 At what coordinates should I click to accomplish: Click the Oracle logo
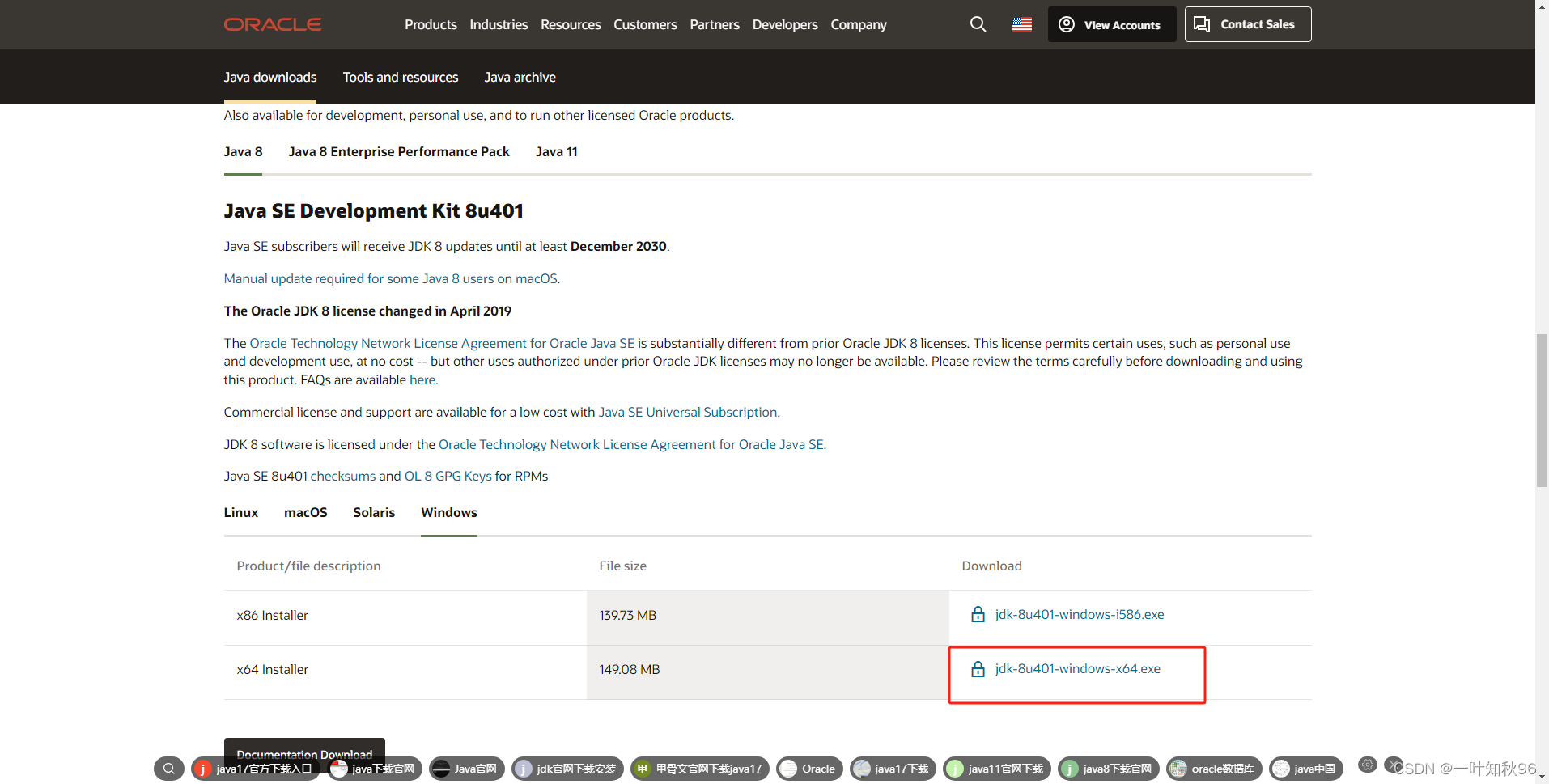273,24
